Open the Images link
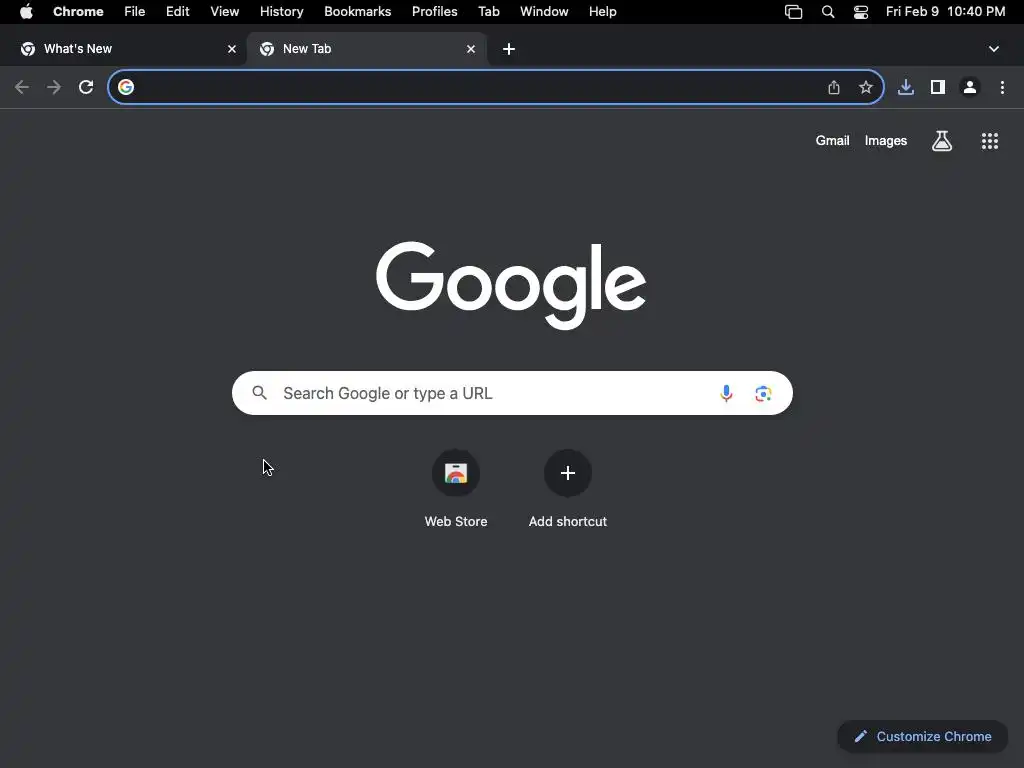This screenshot has width=1024, height=768. 886,140
